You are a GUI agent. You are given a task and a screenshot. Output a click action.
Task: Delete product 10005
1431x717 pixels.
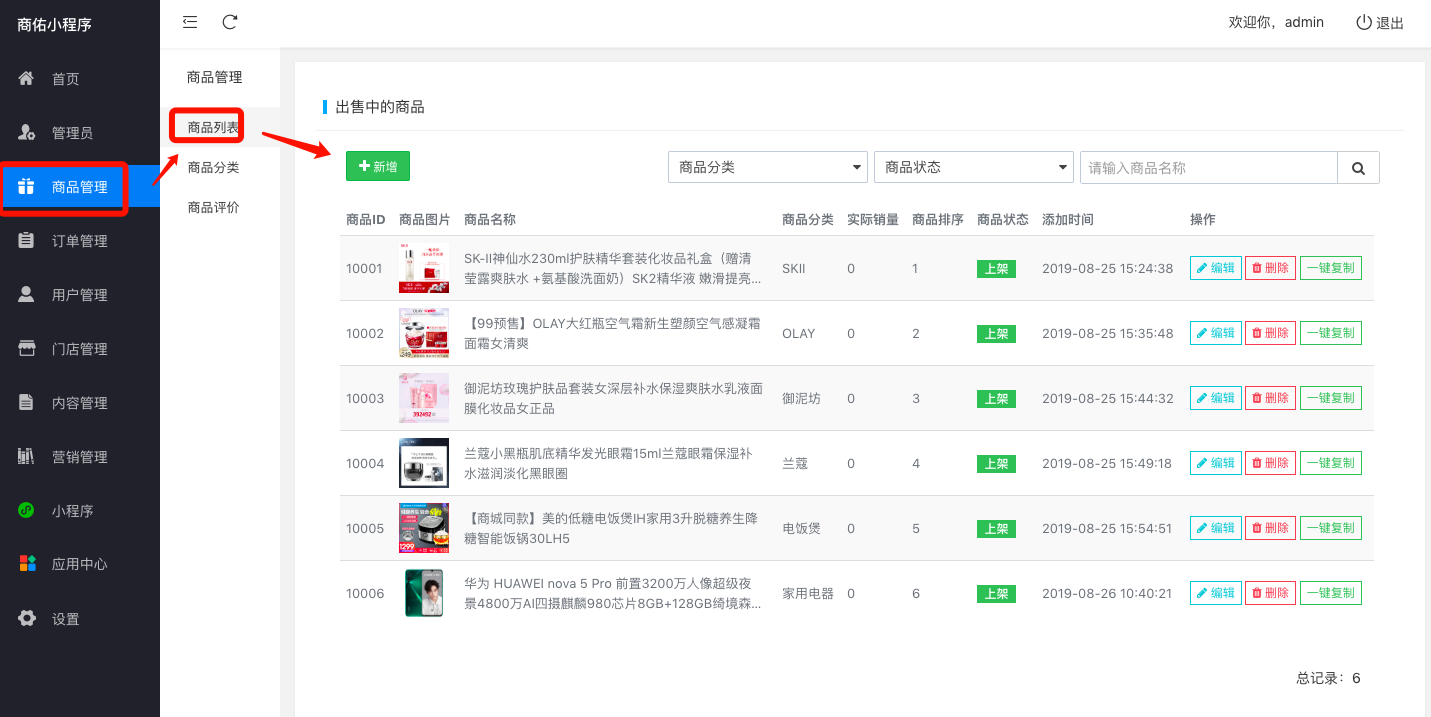point(1270,528)
